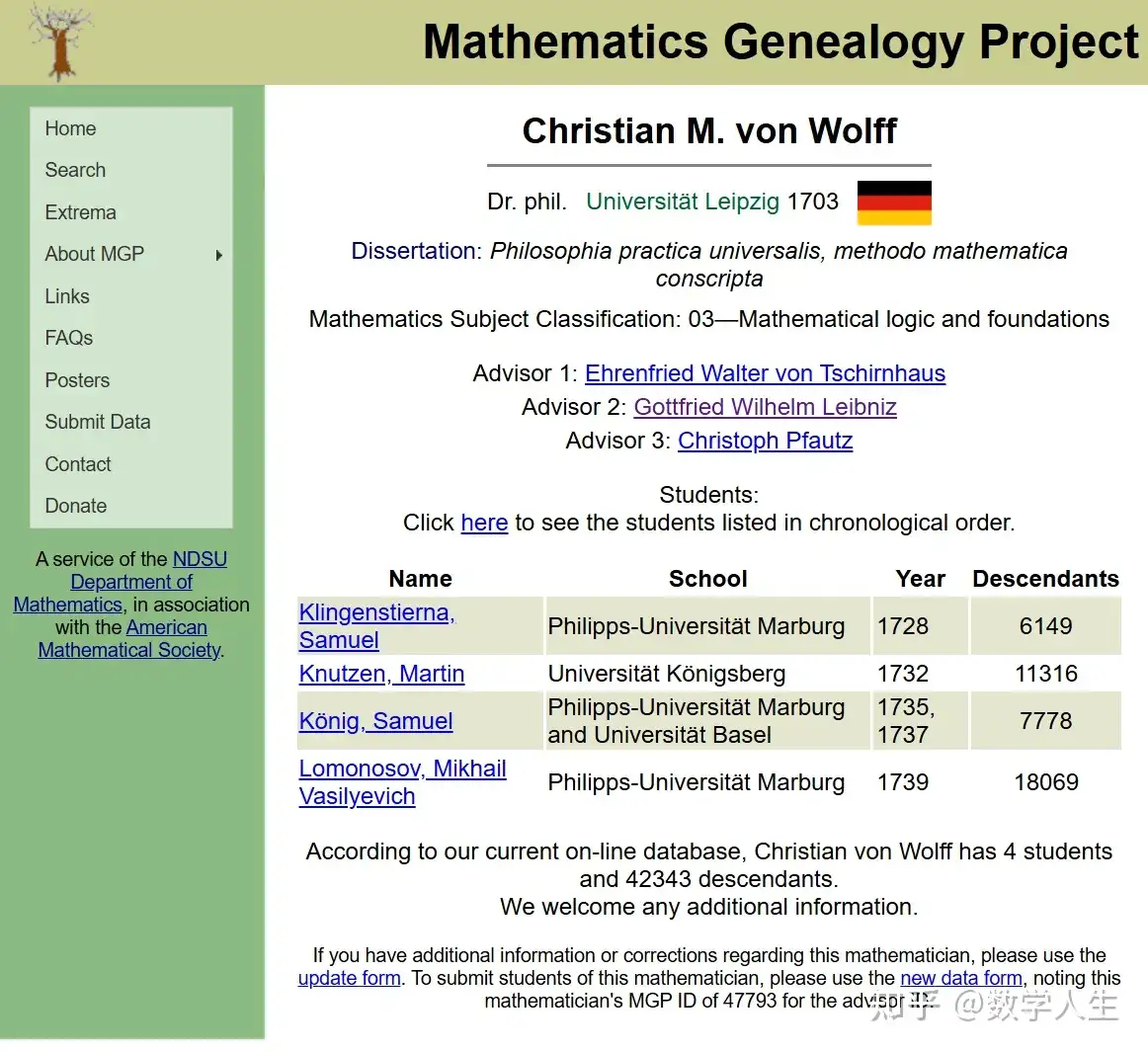Click Universität Königsberg school cell
The height and width of the screenshot is (1052, 1148).
[707, 674]
